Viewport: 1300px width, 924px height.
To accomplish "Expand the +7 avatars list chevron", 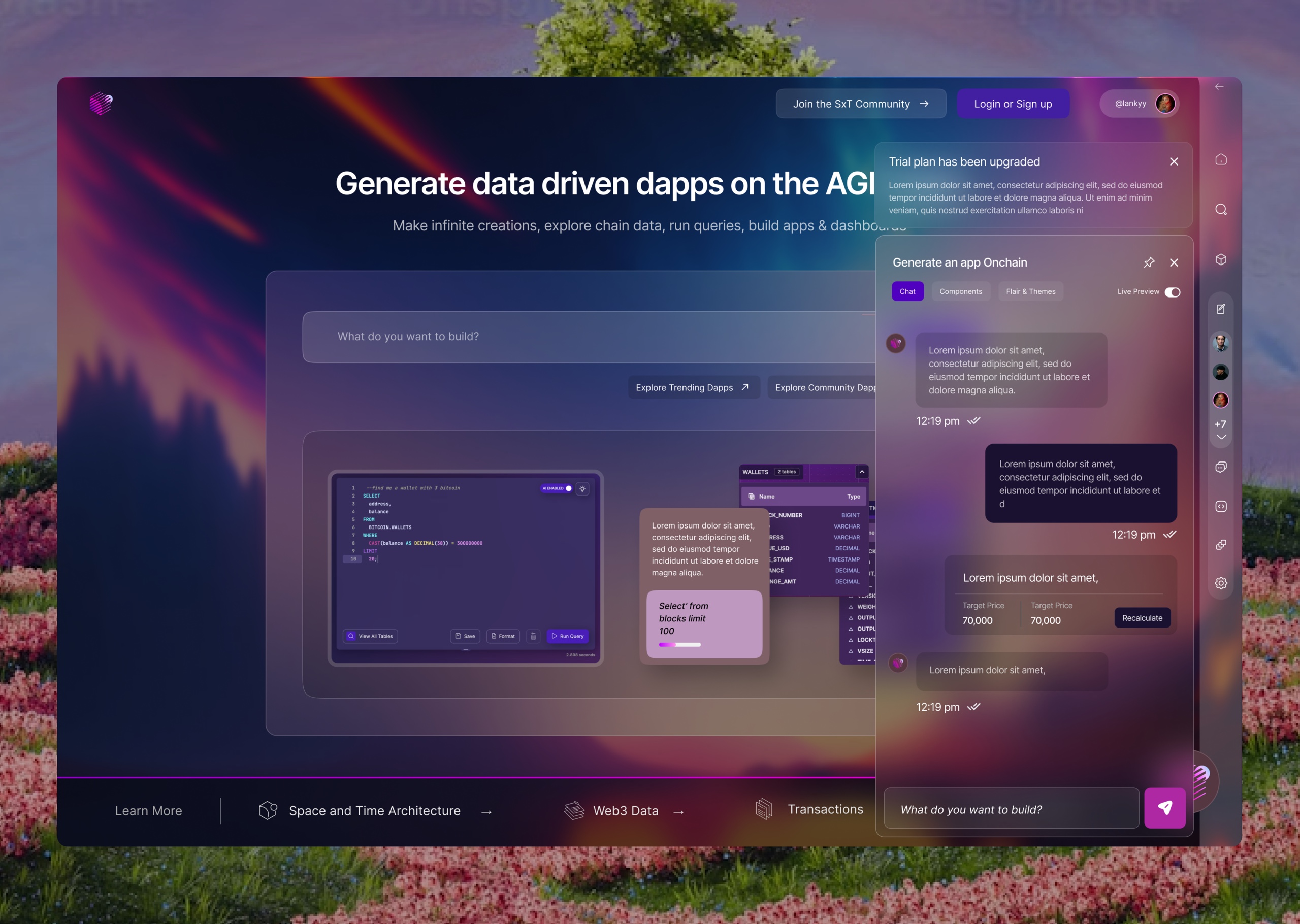I will pyautogui.click(x=1221, y=437).
